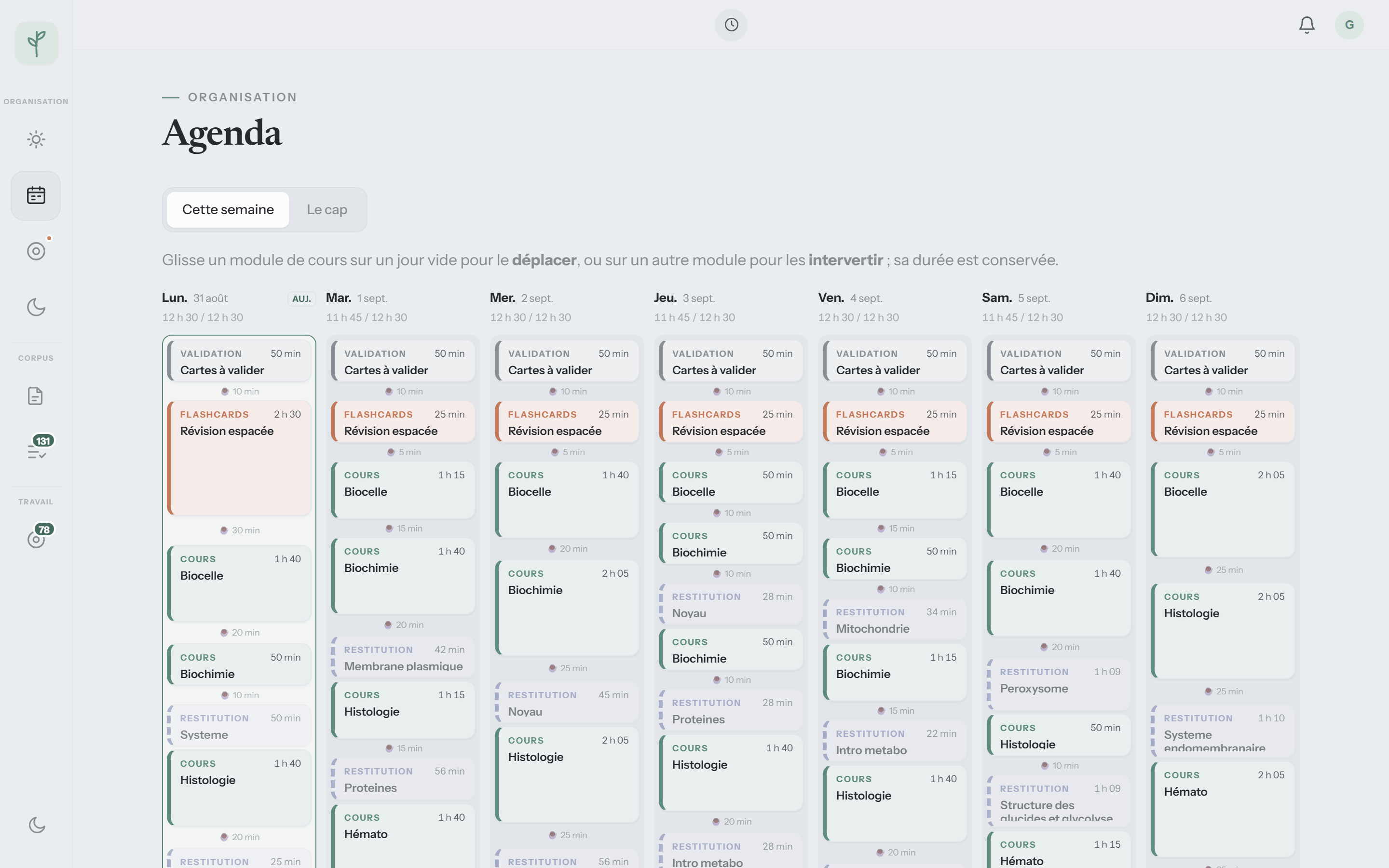The width and height of the screenshot is (1389, 868).
Task: Select Saturday's Restitution Peroxysome 1 h 09 card
Action: pos(1059,684)
